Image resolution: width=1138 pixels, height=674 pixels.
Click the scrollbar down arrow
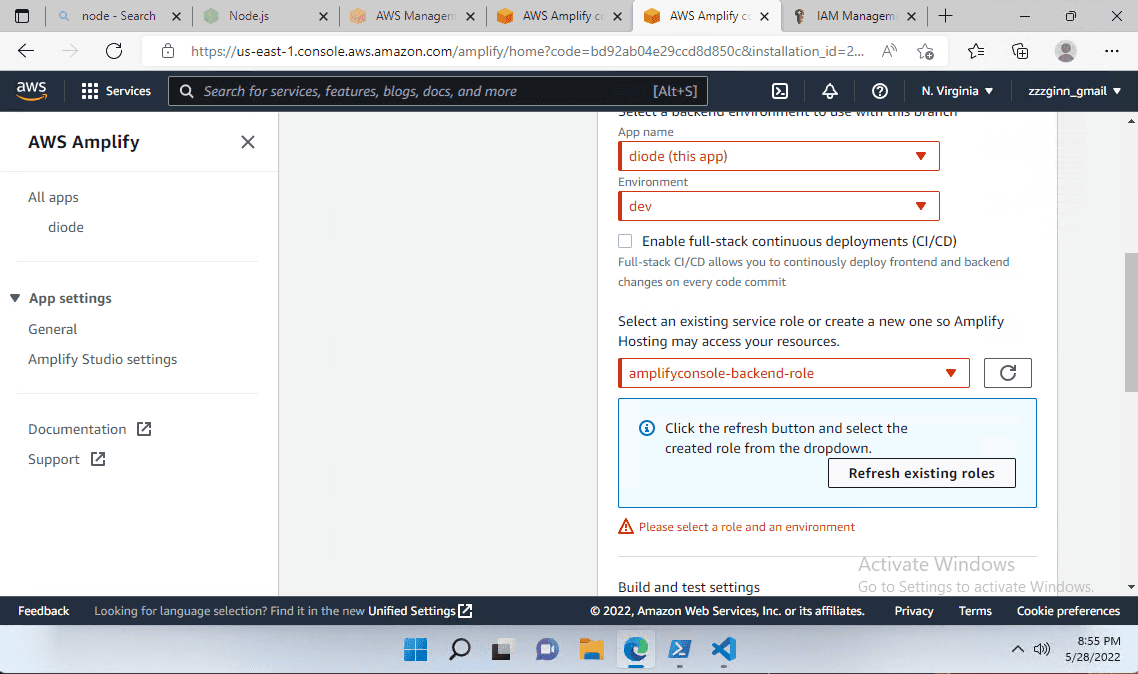[x=1131, y=587]
